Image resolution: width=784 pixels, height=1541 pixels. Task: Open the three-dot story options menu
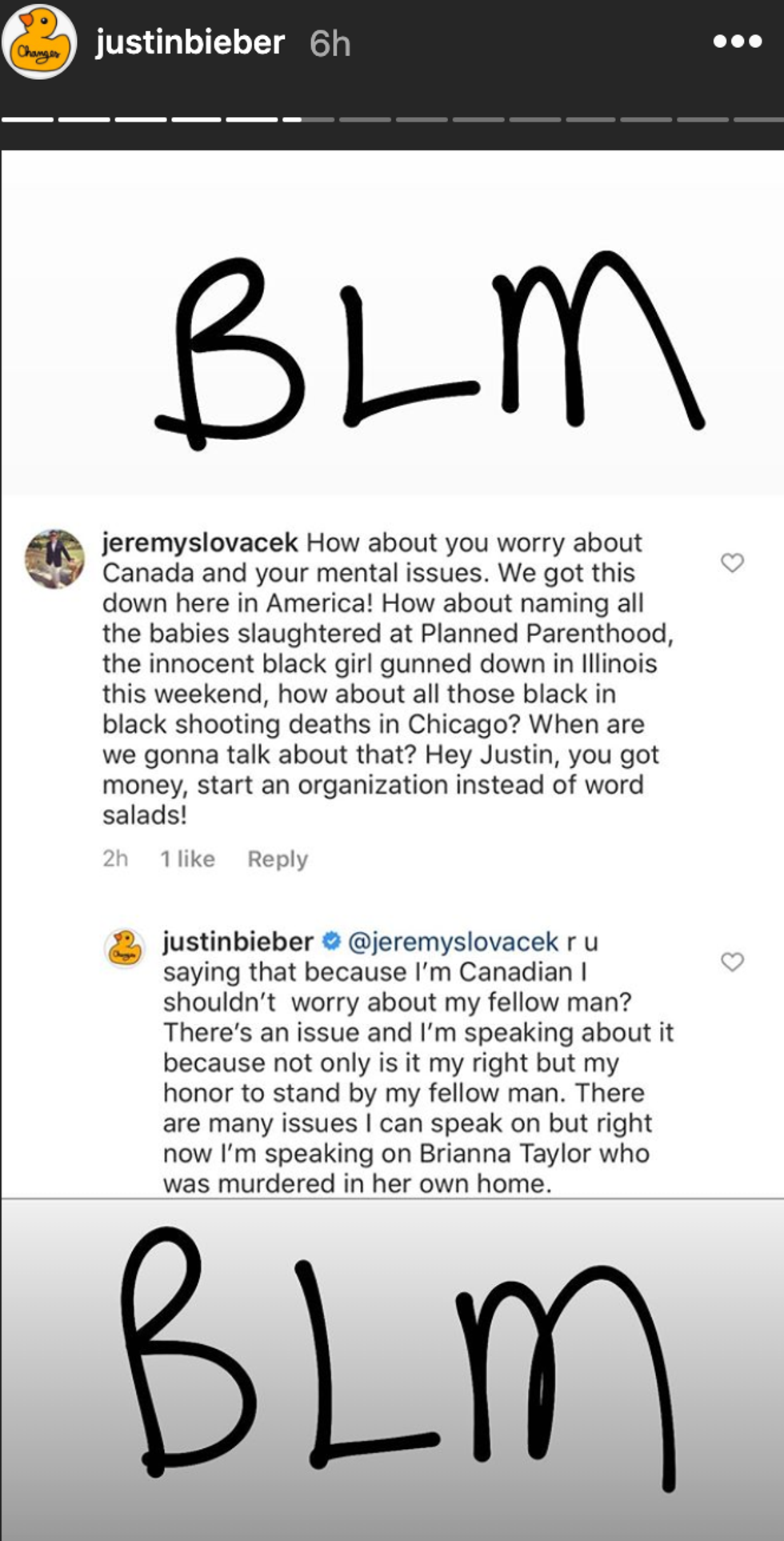(x=737, y=42)
